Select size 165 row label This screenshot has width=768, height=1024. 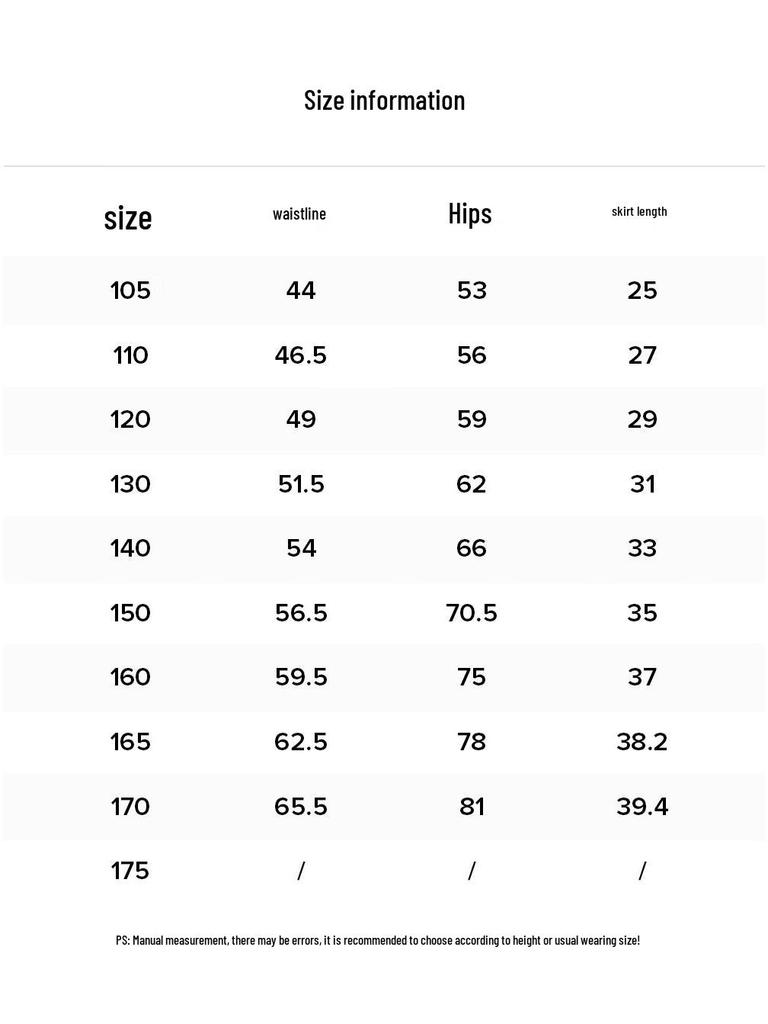pyautogui.click(x=131, y=741)
